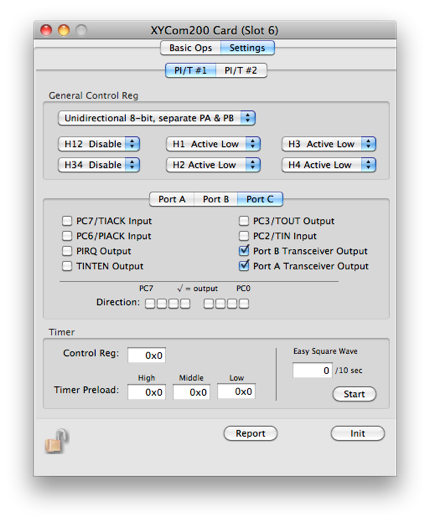Select the PI/T #2 tab
Screen dimensions: 430x522
(241, 71)
